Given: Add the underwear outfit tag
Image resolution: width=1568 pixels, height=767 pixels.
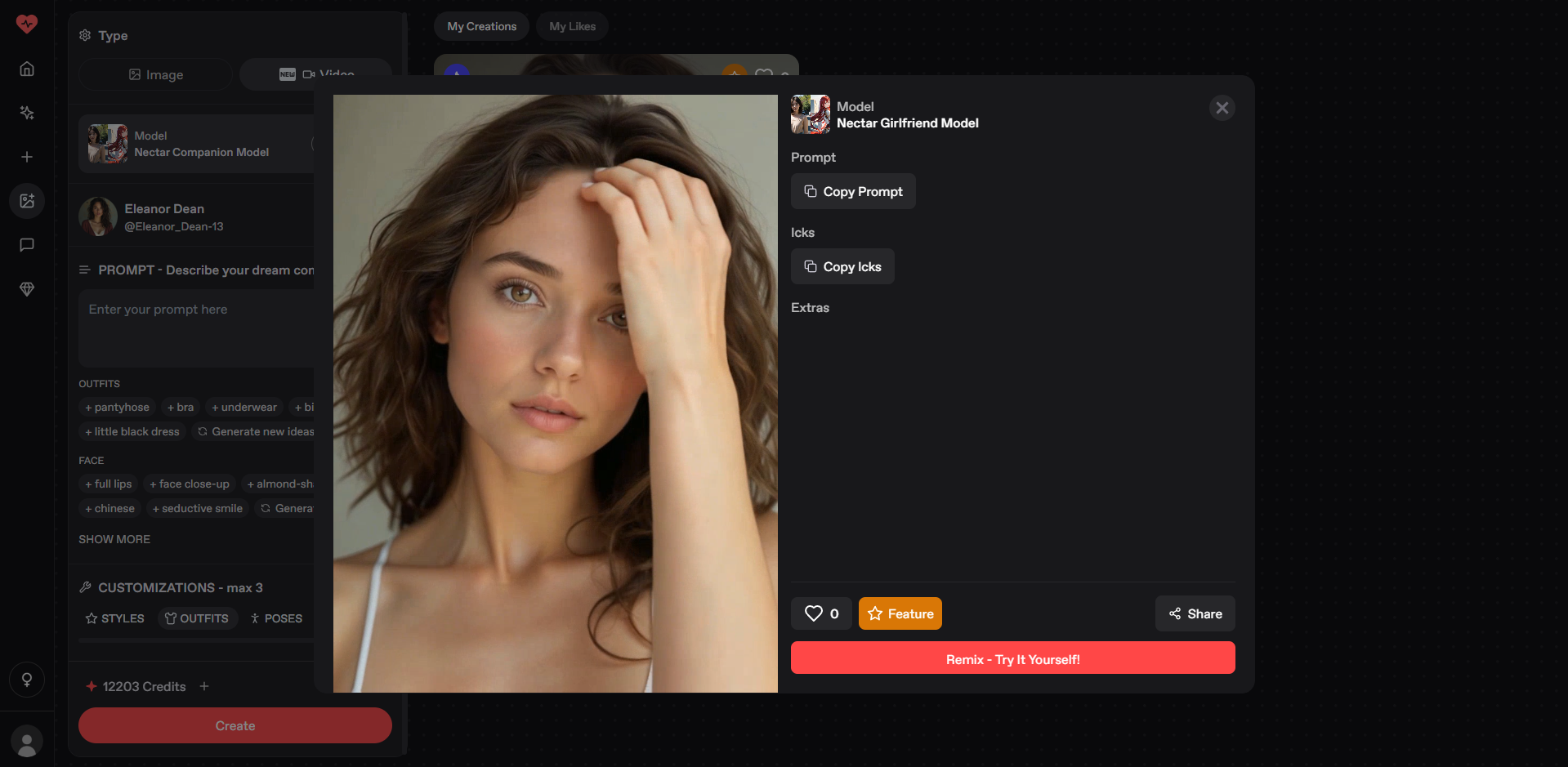Looking at the screenshot, I should (x=244, y=407).
